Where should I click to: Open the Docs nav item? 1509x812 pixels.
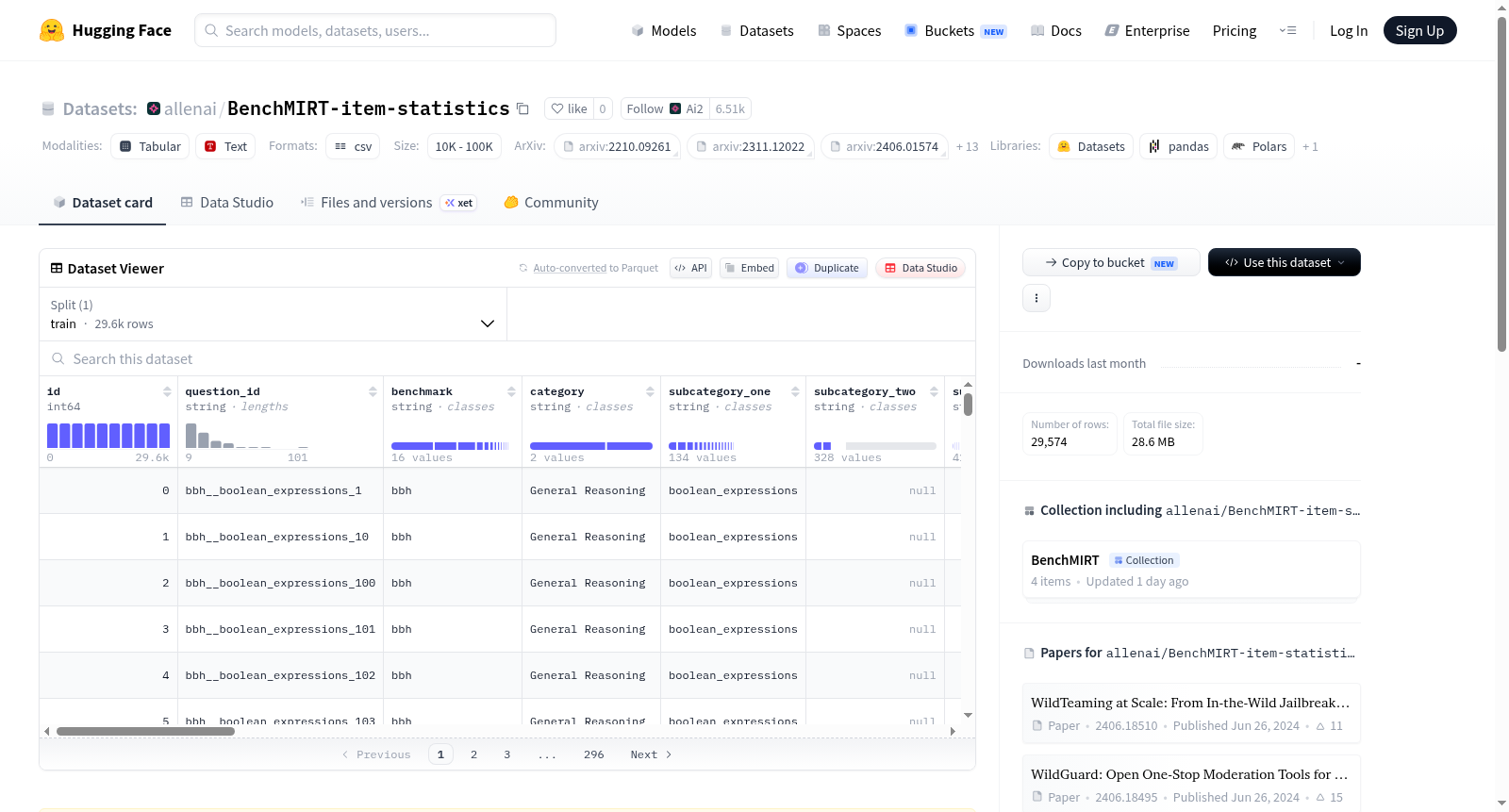click(1056, 30)
